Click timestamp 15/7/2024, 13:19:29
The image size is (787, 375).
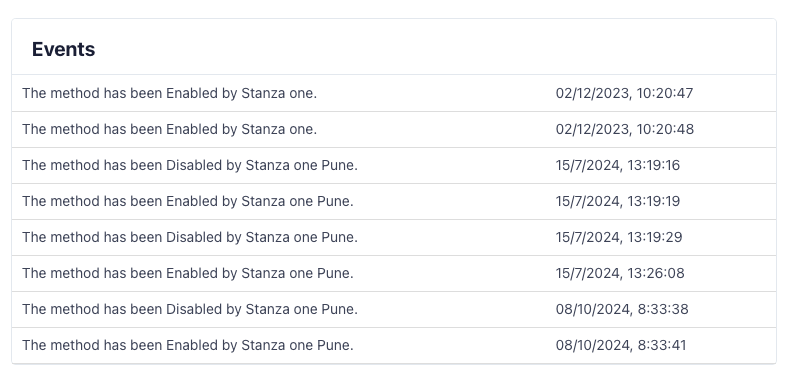pos(619,237)
